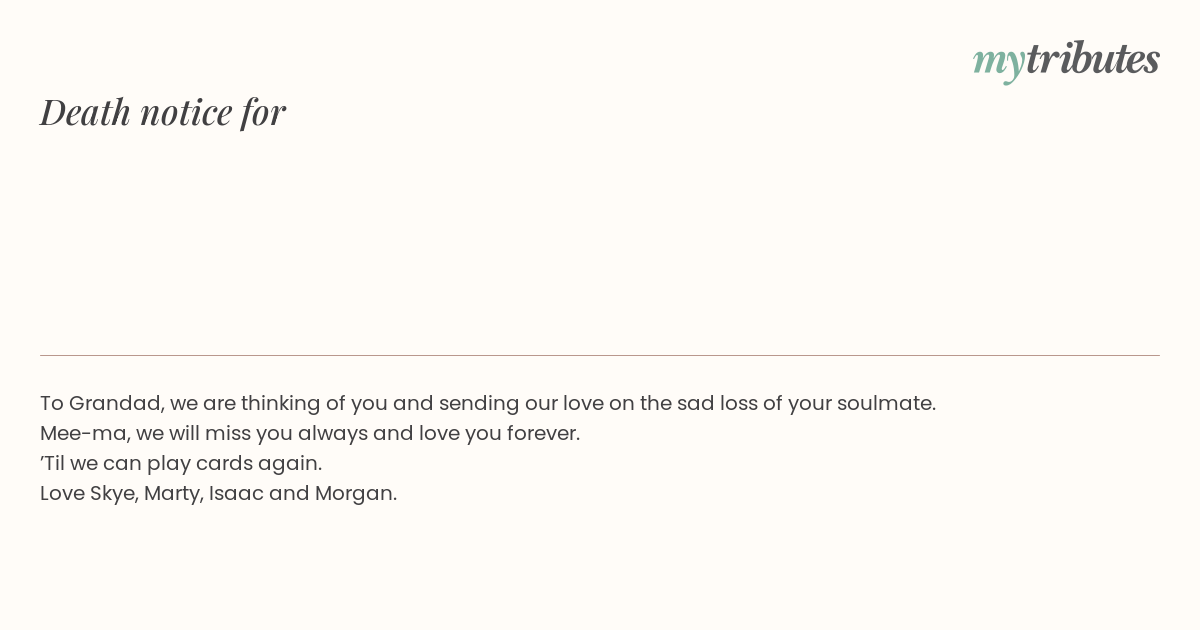Click the name "Morgan" in the signature

[354, 493]
